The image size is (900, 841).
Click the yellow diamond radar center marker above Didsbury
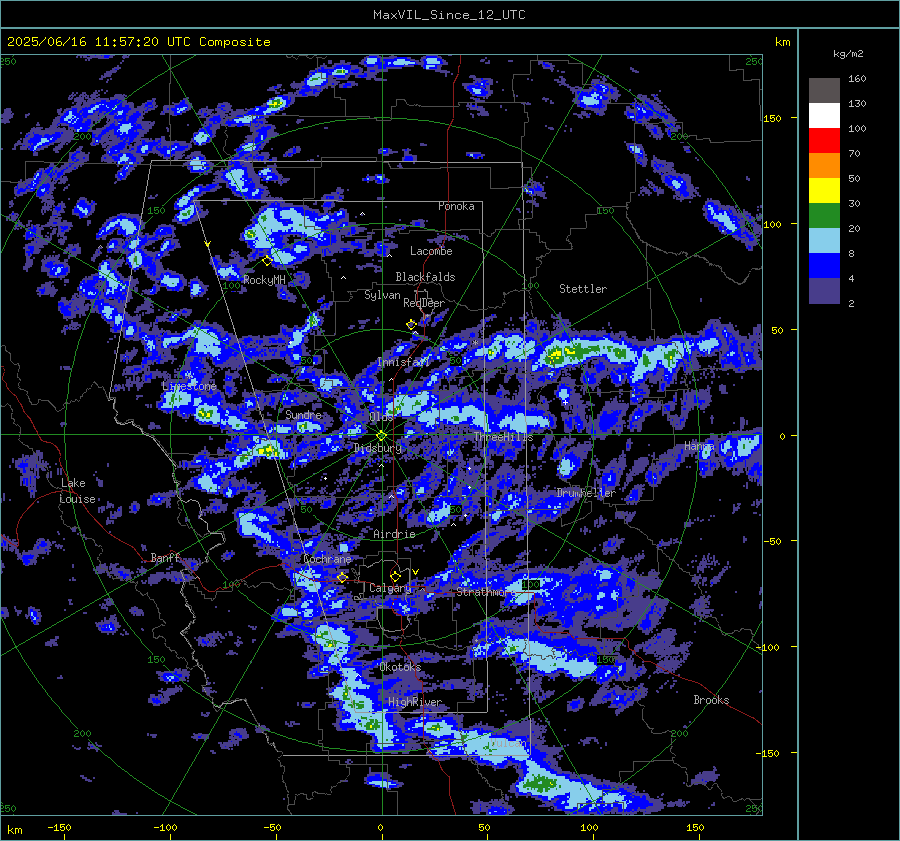[x=381, y=436]
